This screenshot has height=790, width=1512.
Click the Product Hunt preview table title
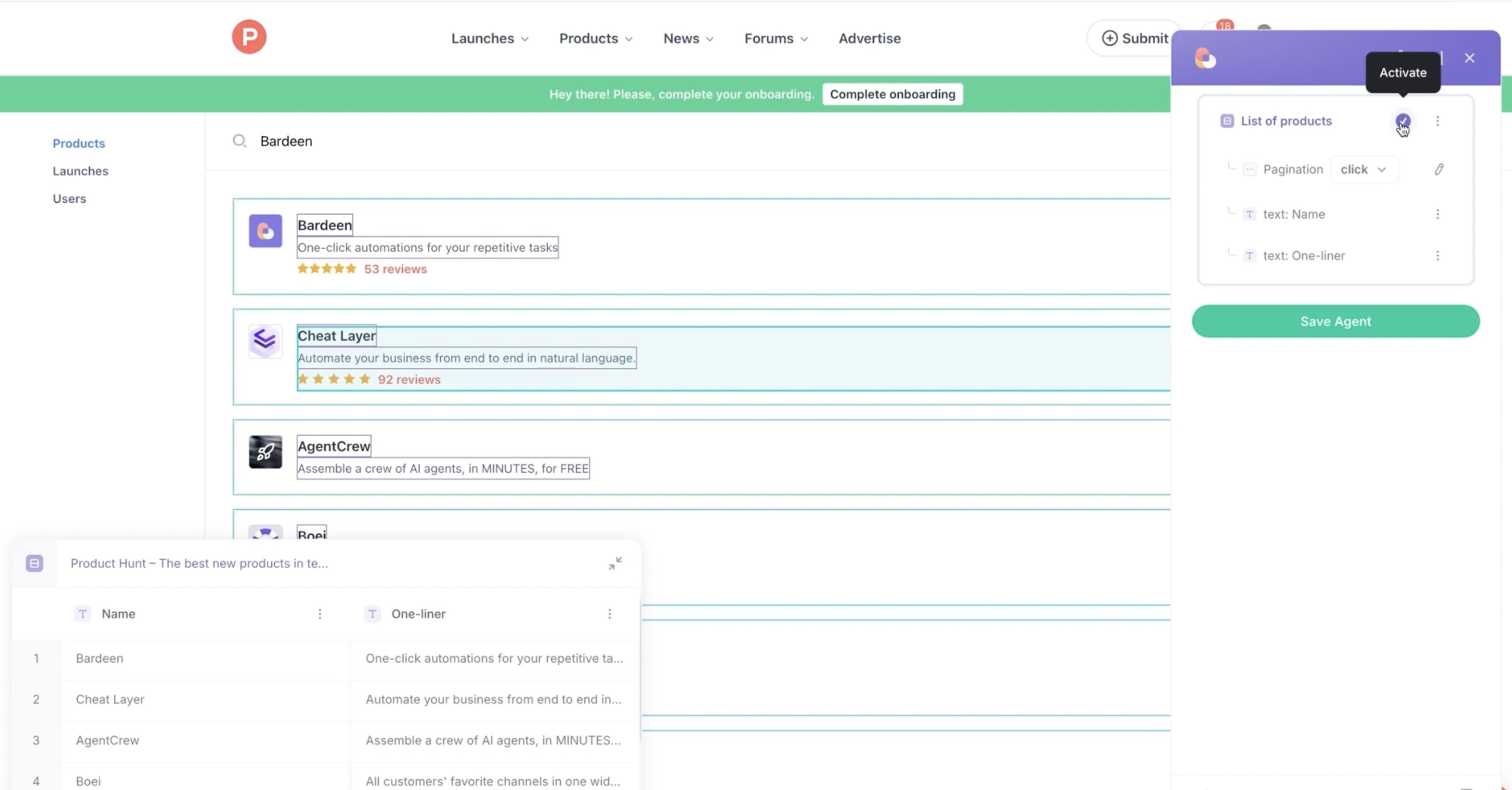tap(199, 564)
